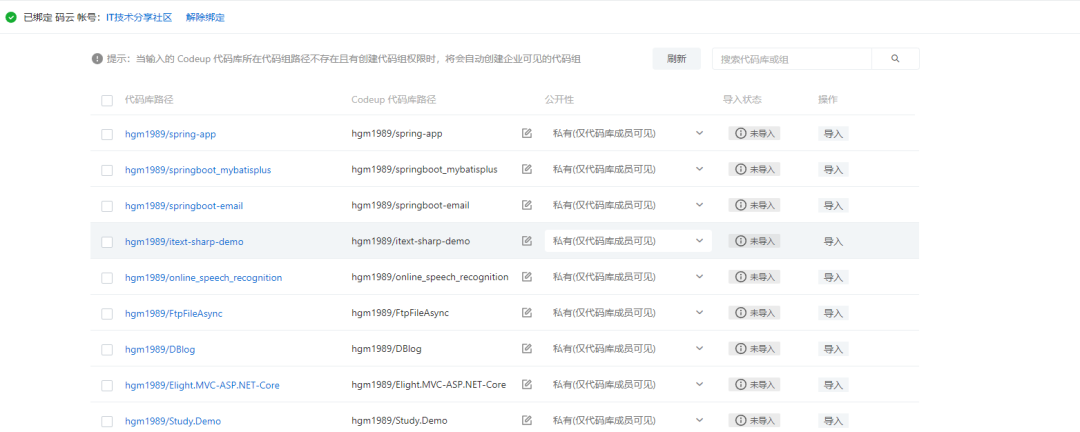
Task: Click 未导入 status badge for springboot_mybatisplus
Action: click(x=754, y=169)
